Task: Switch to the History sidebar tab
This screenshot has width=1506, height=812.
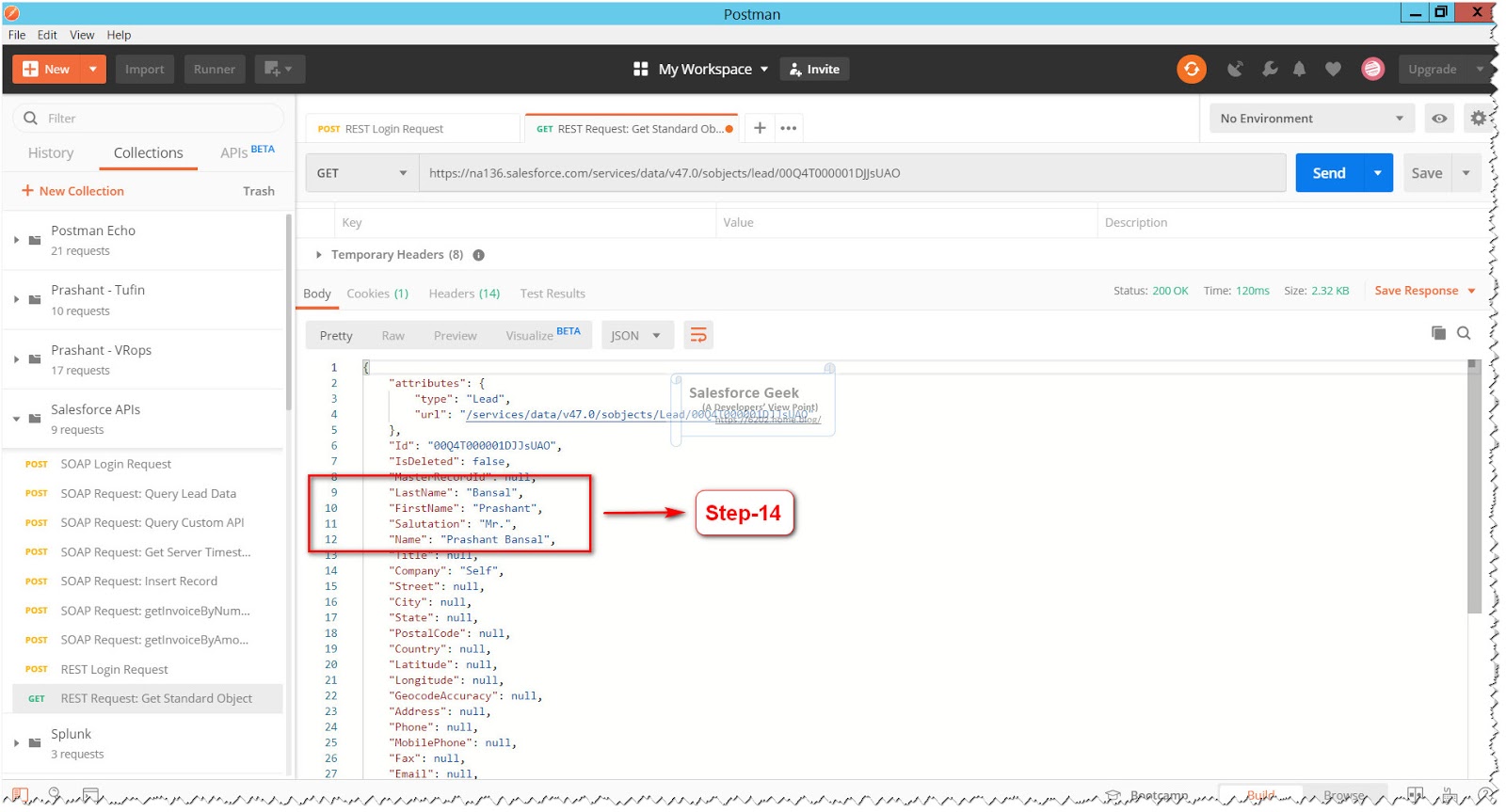Action: pyautogui.click(x=51, y=152)
